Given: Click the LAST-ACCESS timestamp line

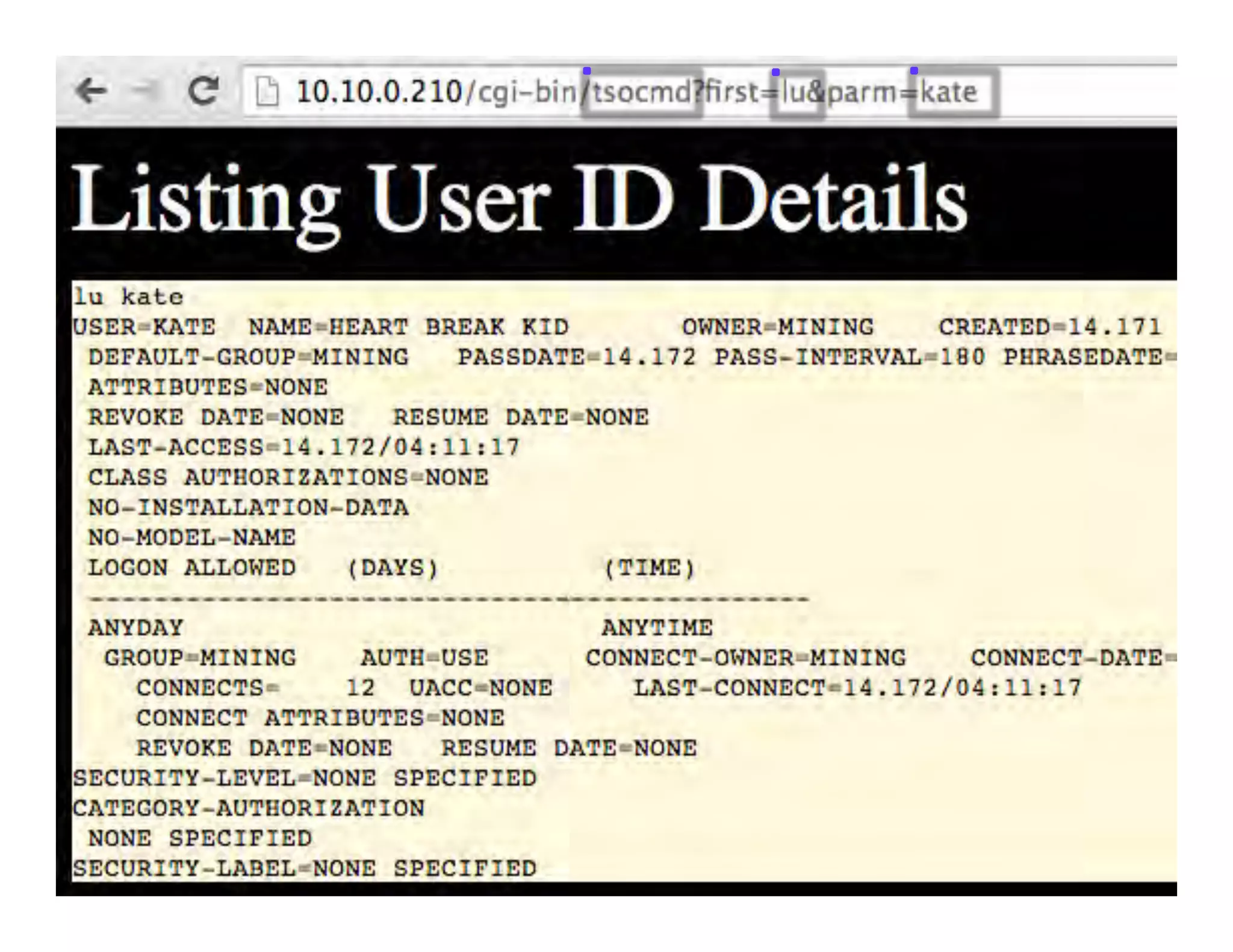Looking at the screenshot, I should point(303,448).
